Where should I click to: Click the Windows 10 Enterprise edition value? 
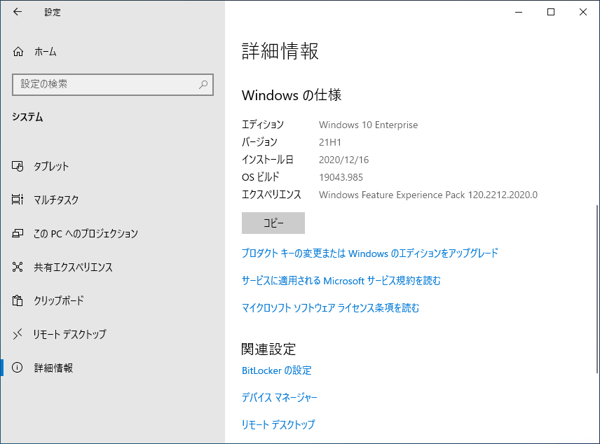point(368,125)
